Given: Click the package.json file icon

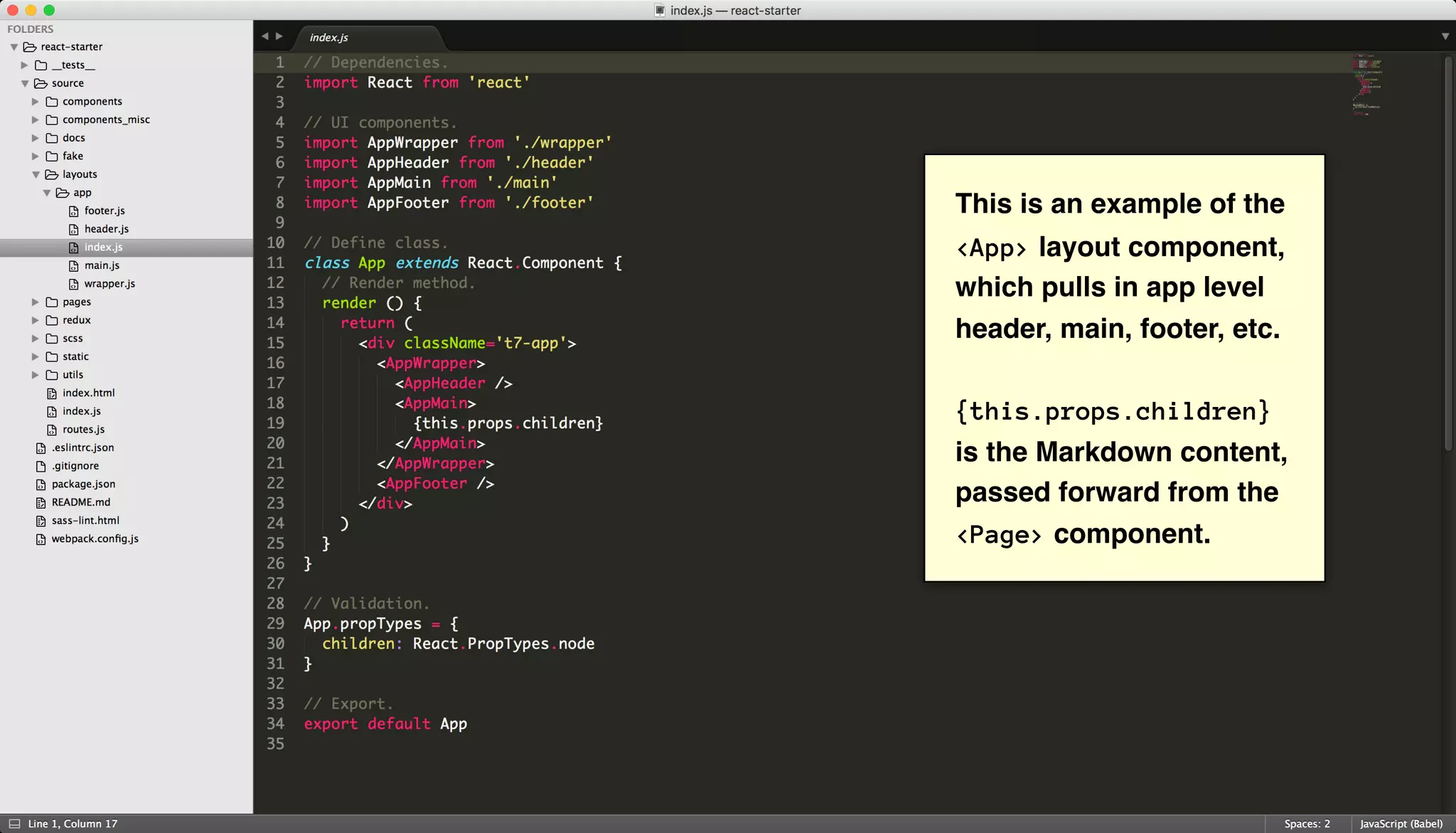Looking at the screenshot, I should 41,484.
